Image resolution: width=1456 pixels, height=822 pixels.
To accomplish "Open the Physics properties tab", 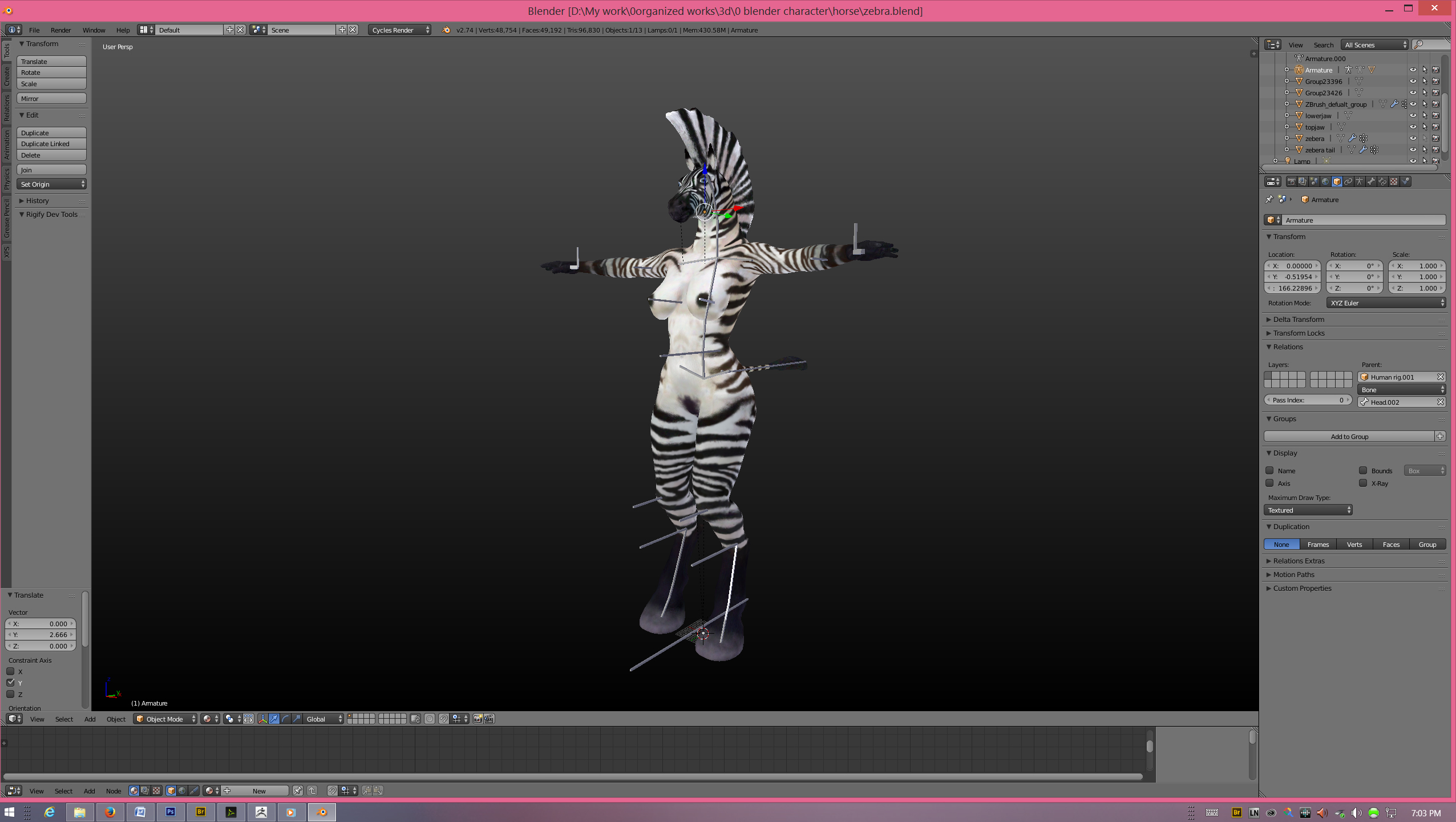I will [x=1405, y=182].
